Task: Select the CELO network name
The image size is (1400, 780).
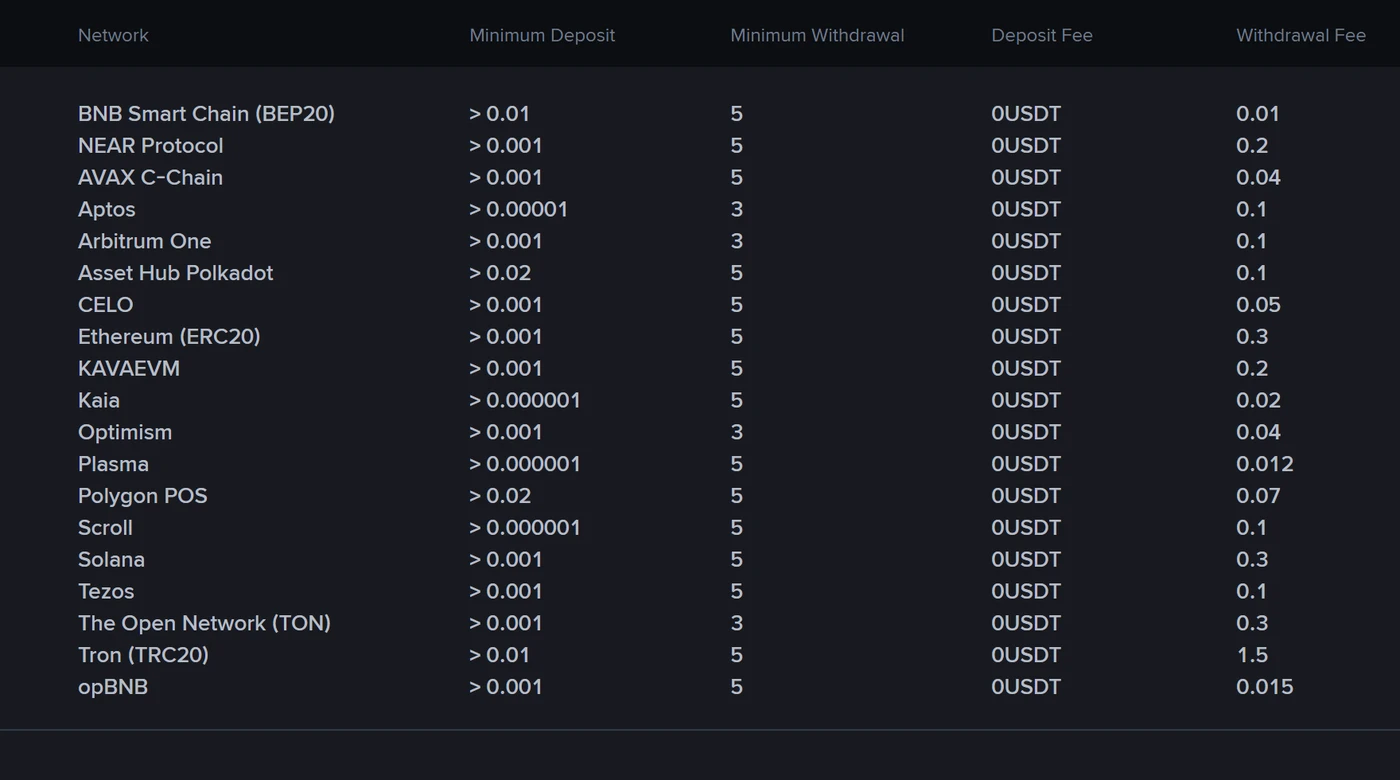Action: (105, 305)
